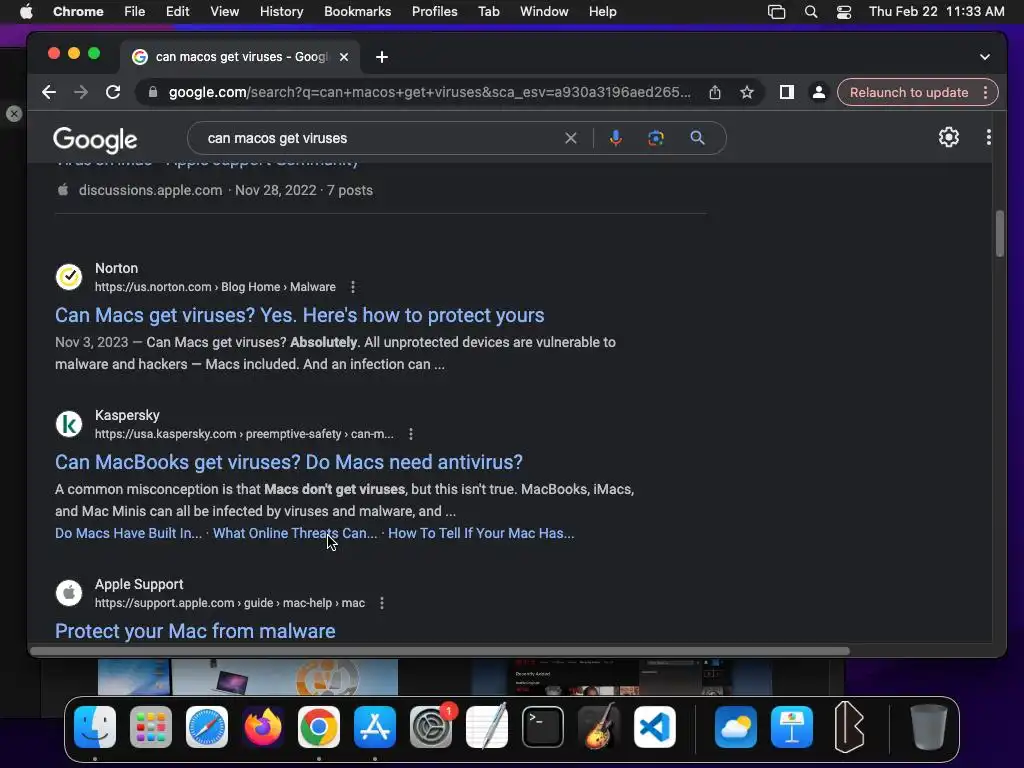This screenshot has width=1024, height=768.
Task: Start voice search with the microphone icon
Action: 615,138
